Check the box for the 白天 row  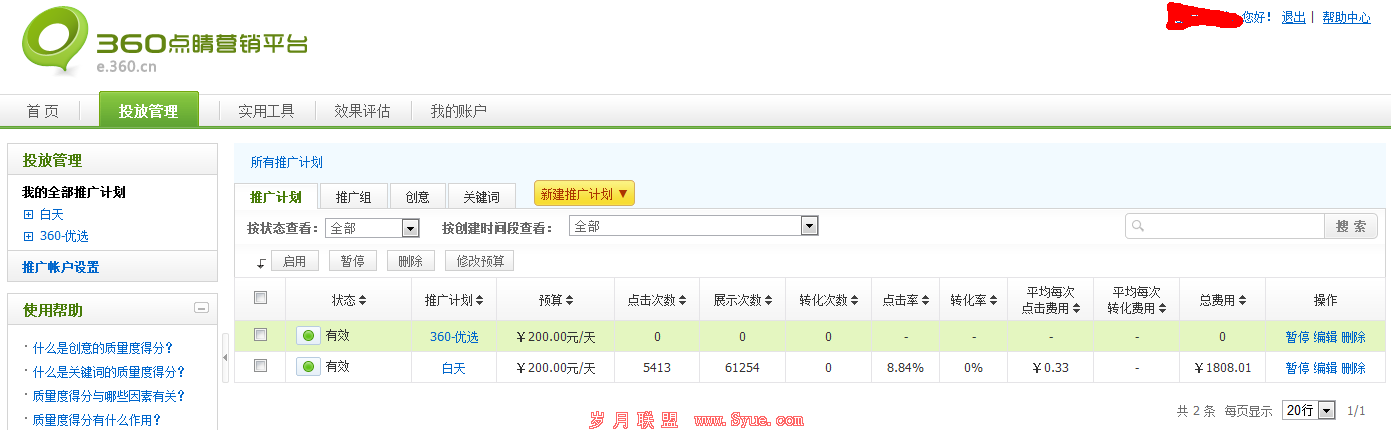261,366
